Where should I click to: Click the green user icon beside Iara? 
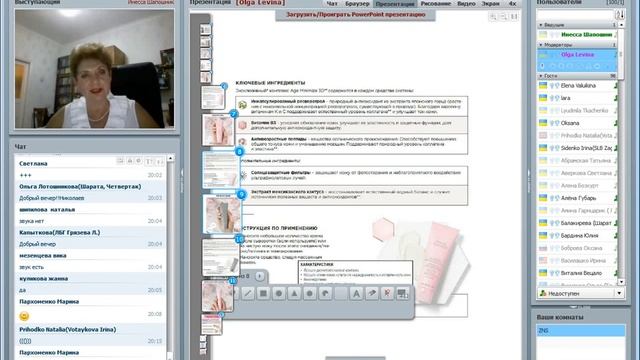[615, 98]
